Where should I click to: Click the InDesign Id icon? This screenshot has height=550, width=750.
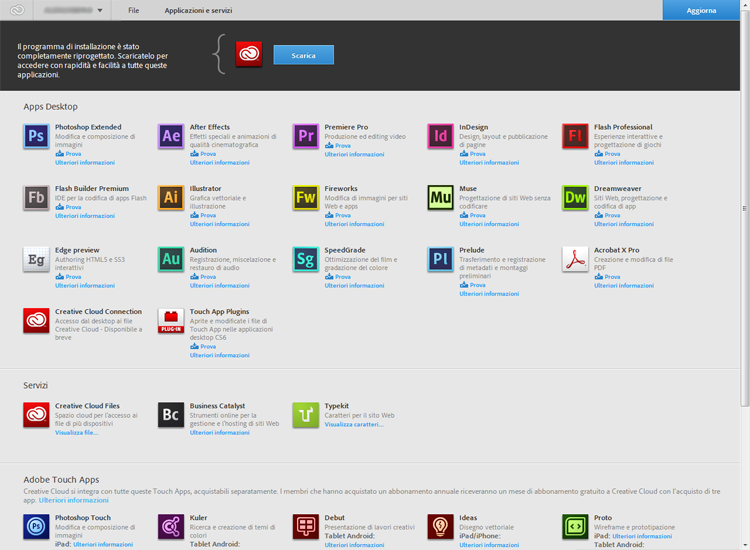coord(441,136)
